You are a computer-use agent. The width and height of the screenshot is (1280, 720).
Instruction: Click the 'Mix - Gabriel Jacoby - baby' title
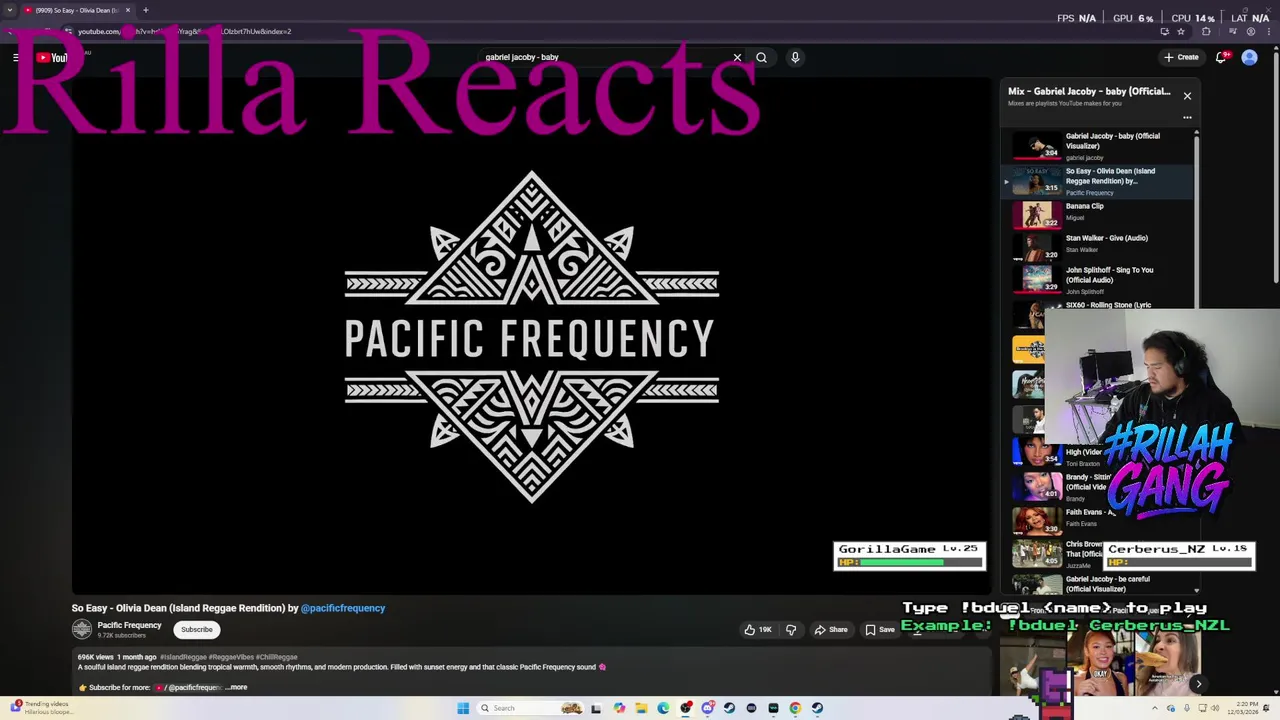(1089, 91)
